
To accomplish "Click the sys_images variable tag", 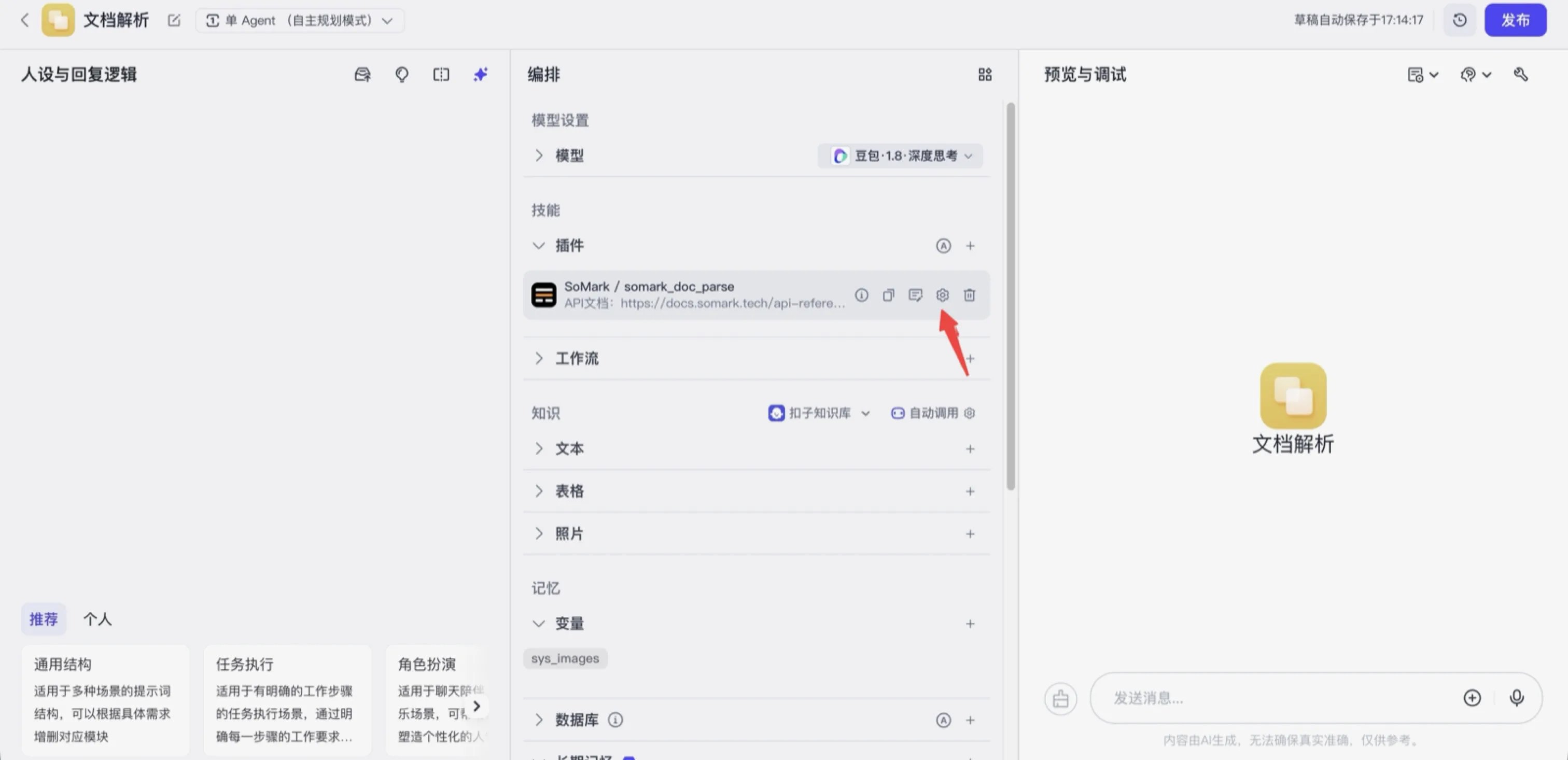I will (565, 658).
